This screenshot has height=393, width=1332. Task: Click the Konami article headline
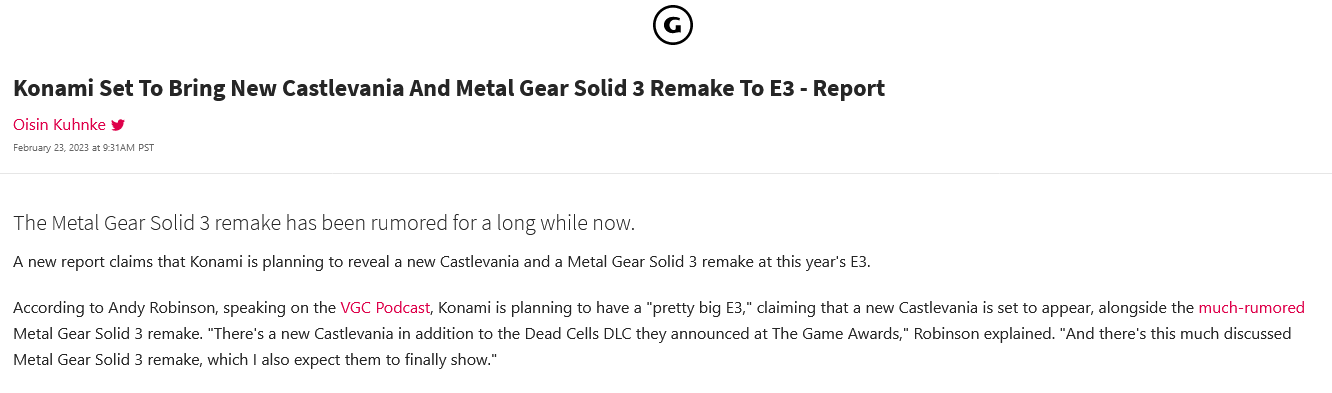click(449, 88)
